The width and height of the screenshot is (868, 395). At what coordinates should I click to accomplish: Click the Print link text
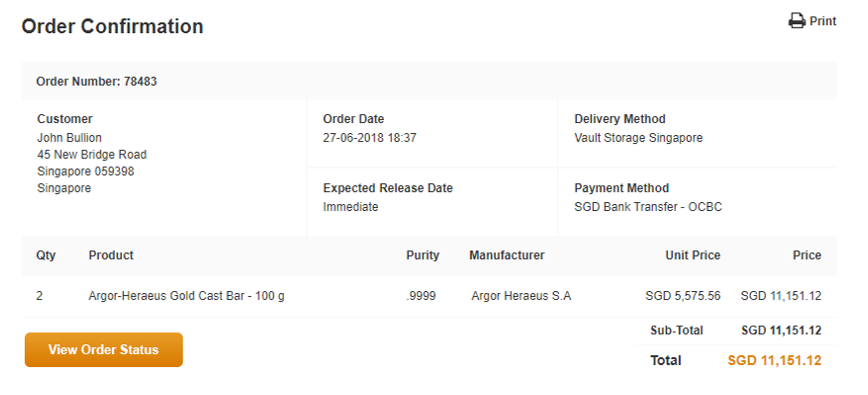[823, 21]
